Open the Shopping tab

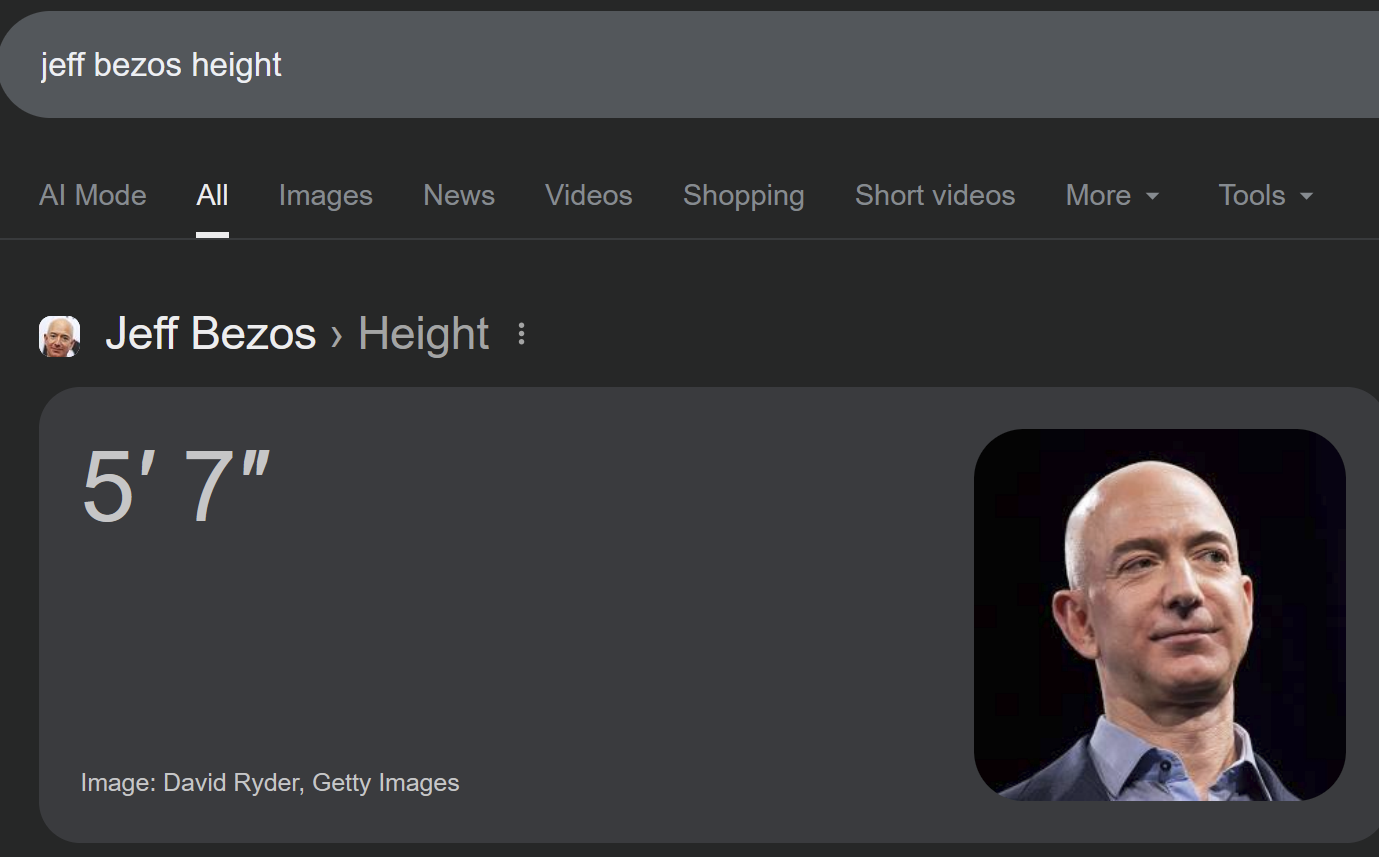(743, 195)
